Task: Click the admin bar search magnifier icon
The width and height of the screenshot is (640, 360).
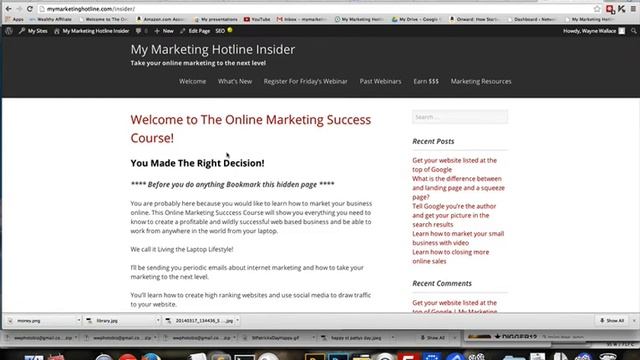Action: (x=633, y=31)
